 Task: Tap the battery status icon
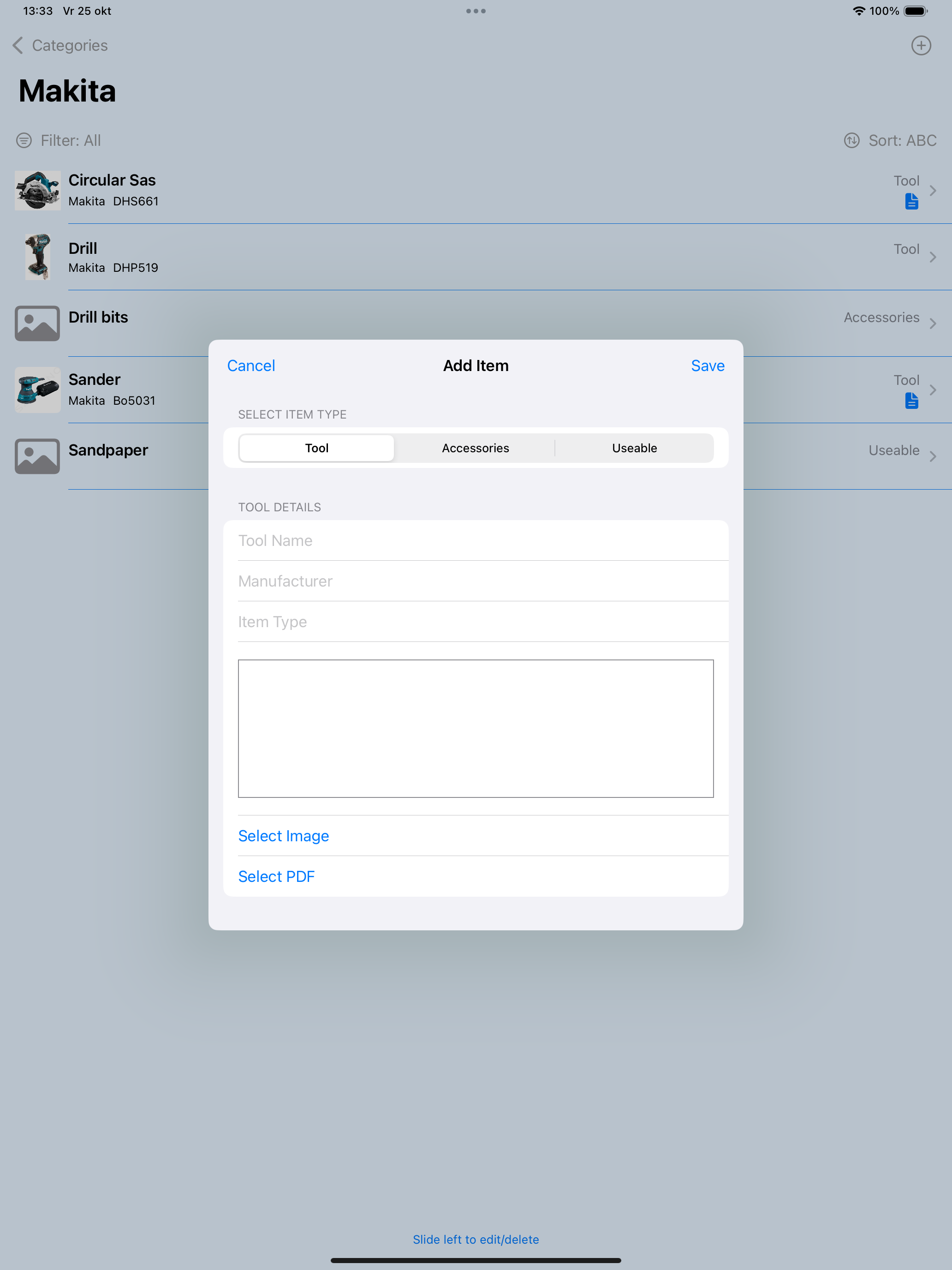coord(915,11)
